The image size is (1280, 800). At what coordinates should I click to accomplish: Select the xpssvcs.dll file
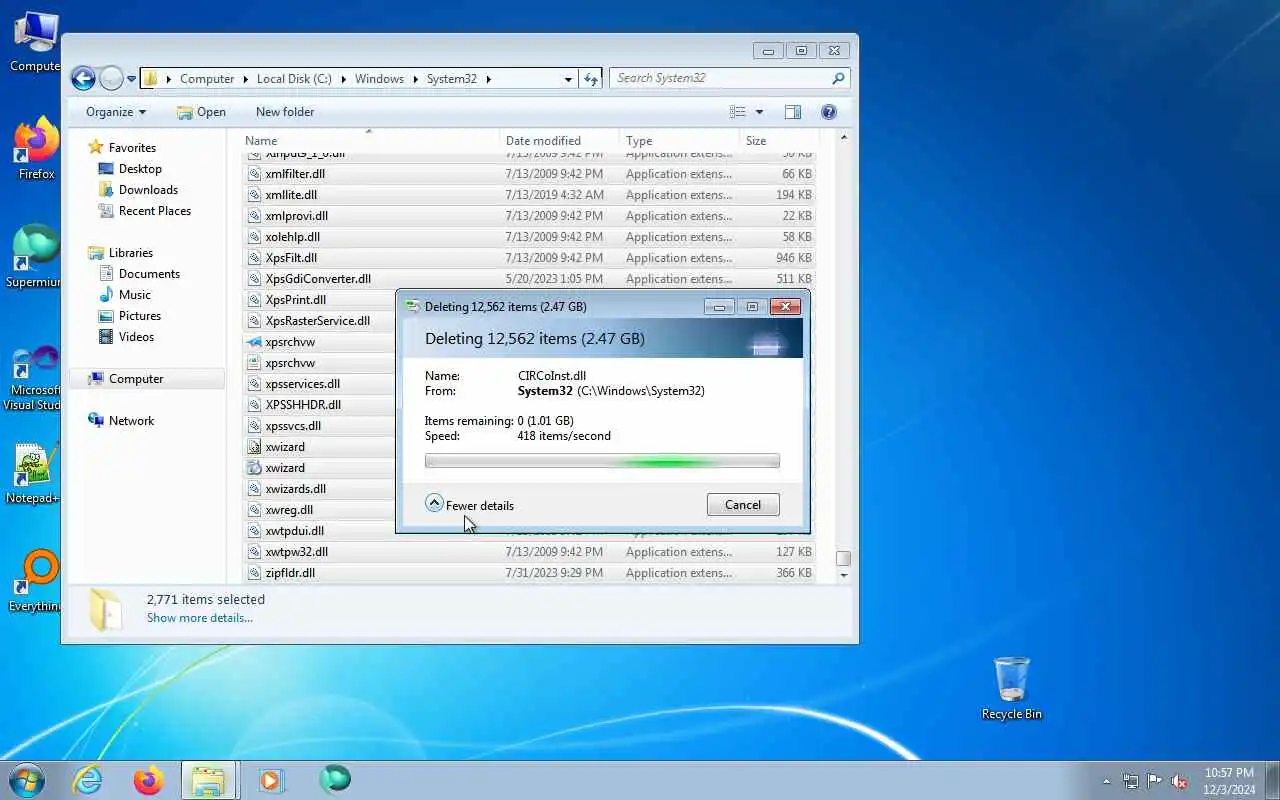point(293,426)
